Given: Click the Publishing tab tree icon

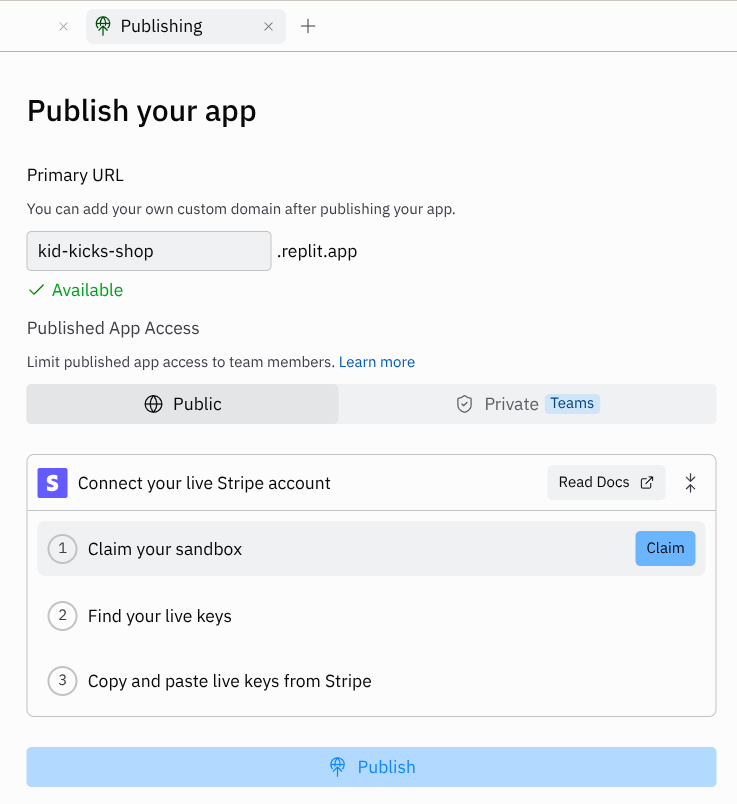Looking at the screenshot, I should (x=103, y=26).
